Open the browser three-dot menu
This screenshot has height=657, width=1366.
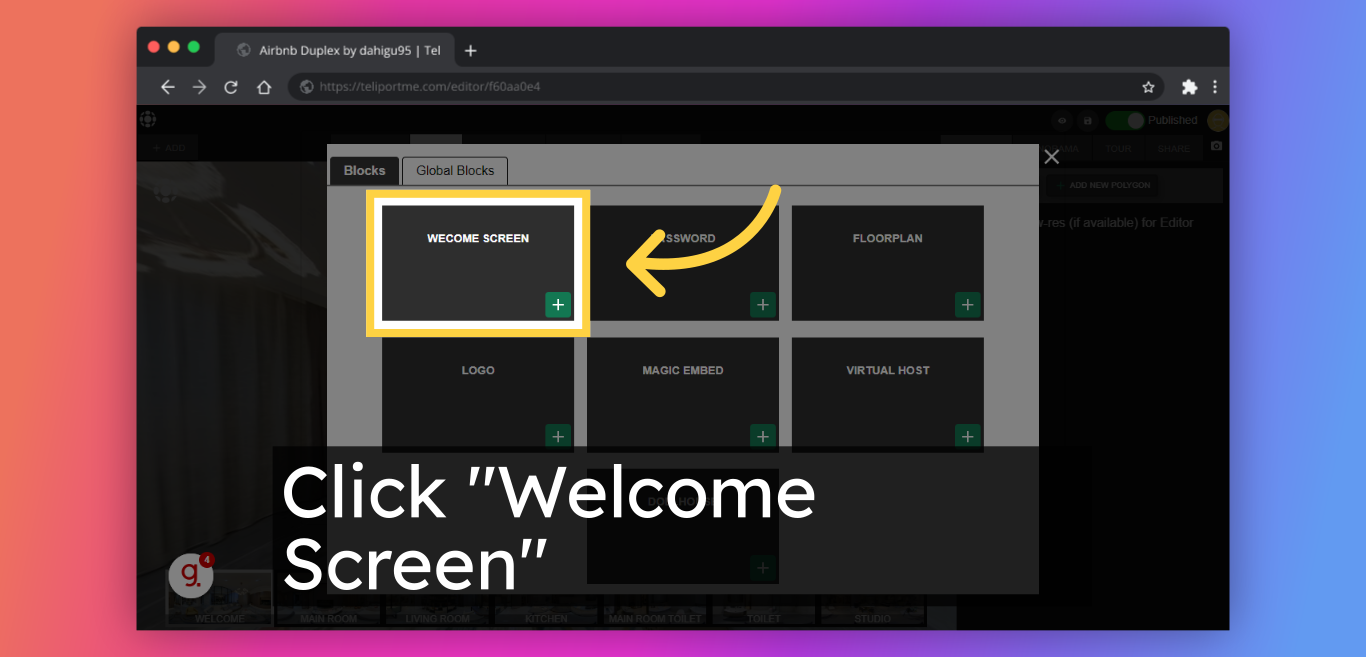(1215, 87)
